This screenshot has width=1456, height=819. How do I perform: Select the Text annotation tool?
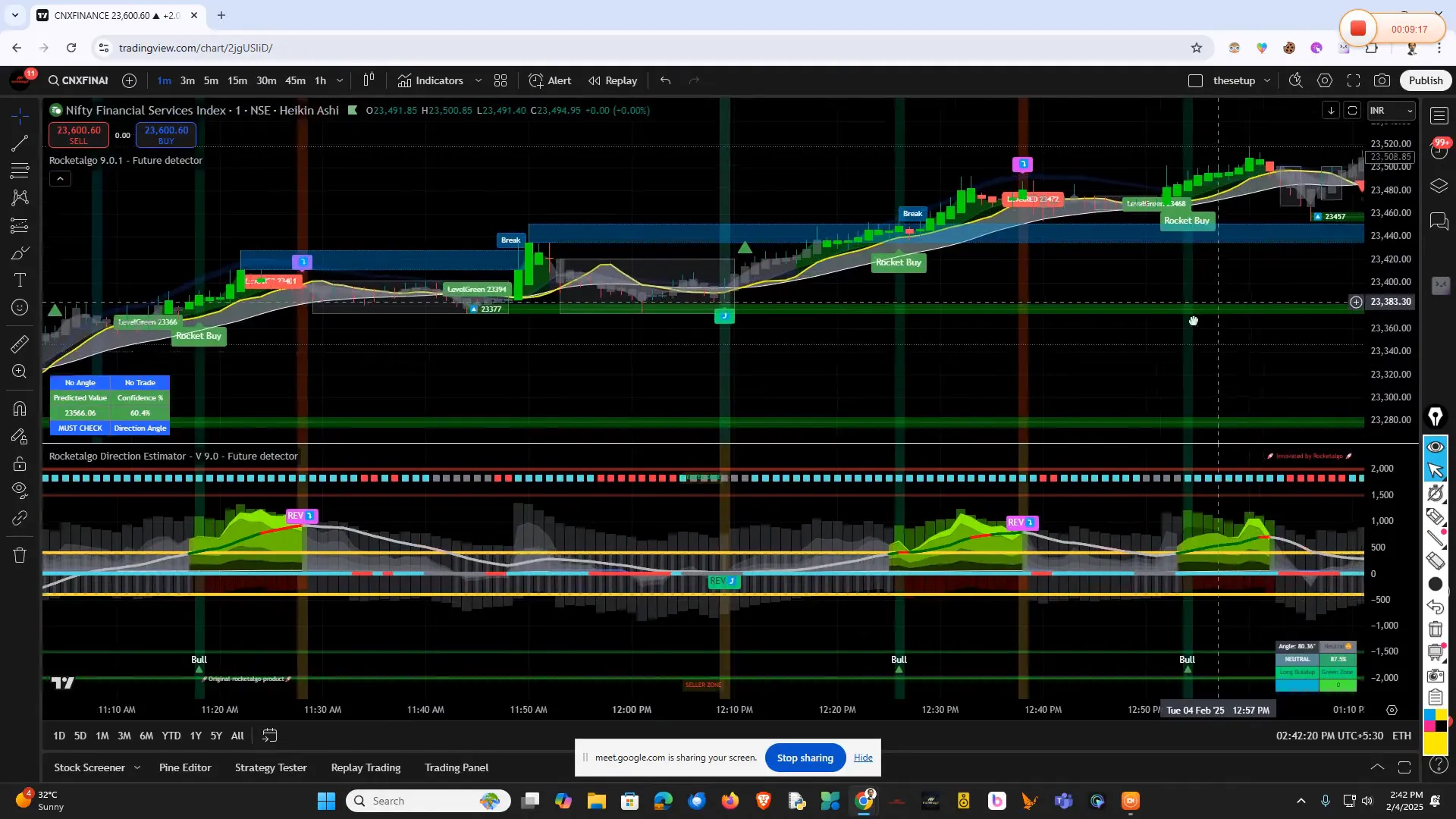(20, 280)
